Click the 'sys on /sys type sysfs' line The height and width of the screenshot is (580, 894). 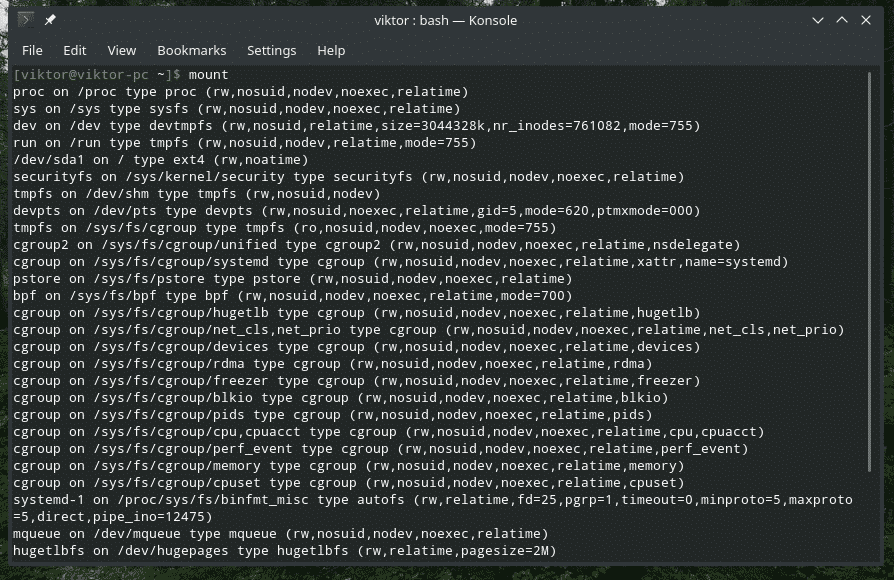point(237,109)
